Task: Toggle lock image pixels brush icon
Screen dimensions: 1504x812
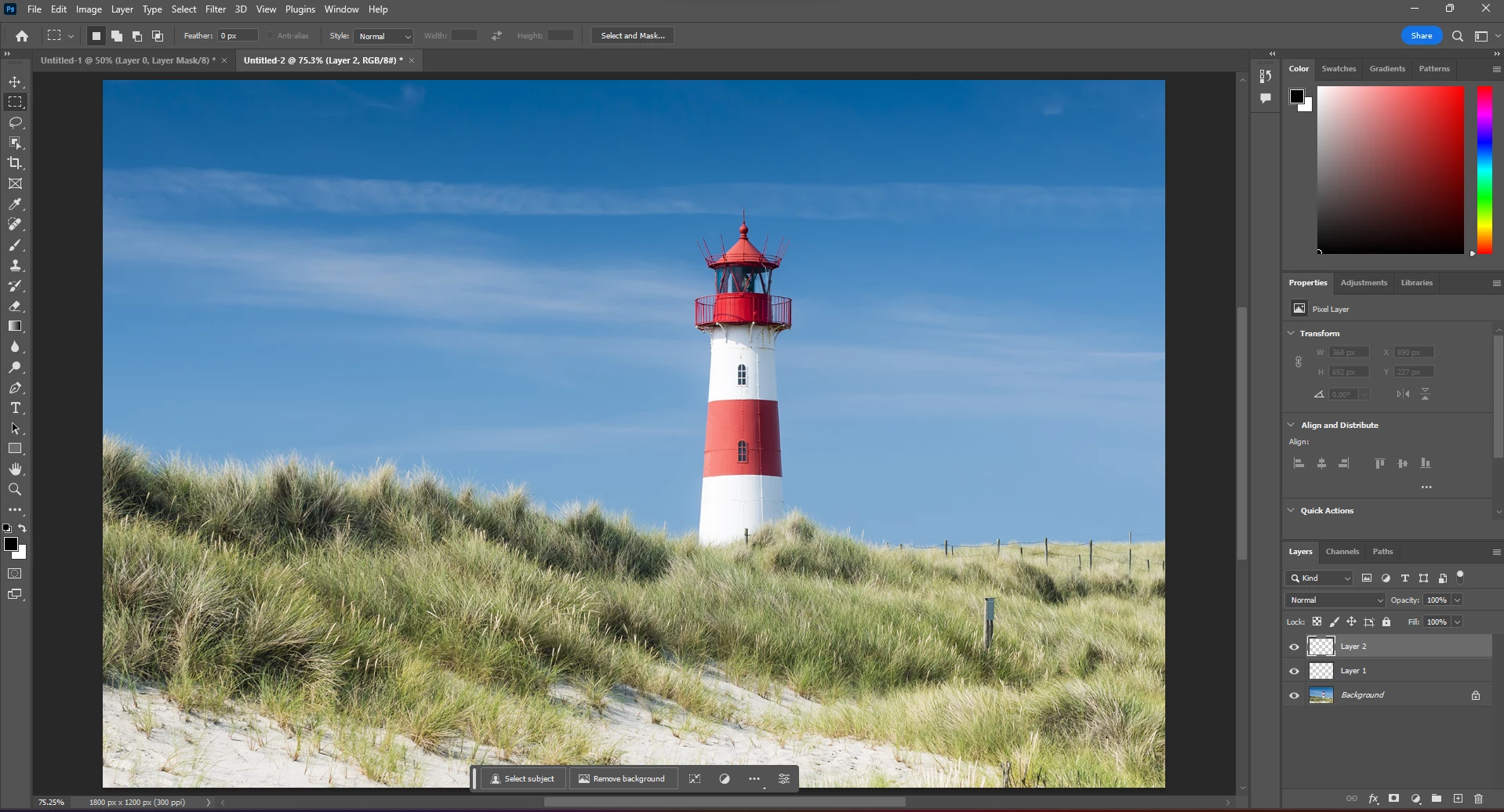Action: coord(1334,622)
